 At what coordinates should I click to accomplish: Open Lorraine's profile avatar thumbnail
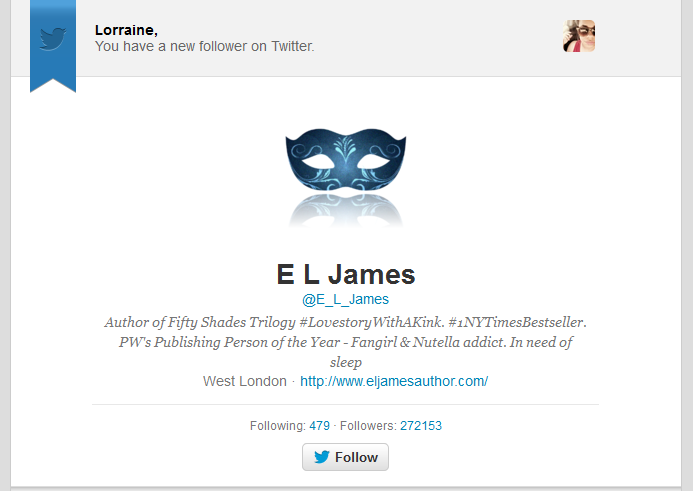[x=579, y=36]
